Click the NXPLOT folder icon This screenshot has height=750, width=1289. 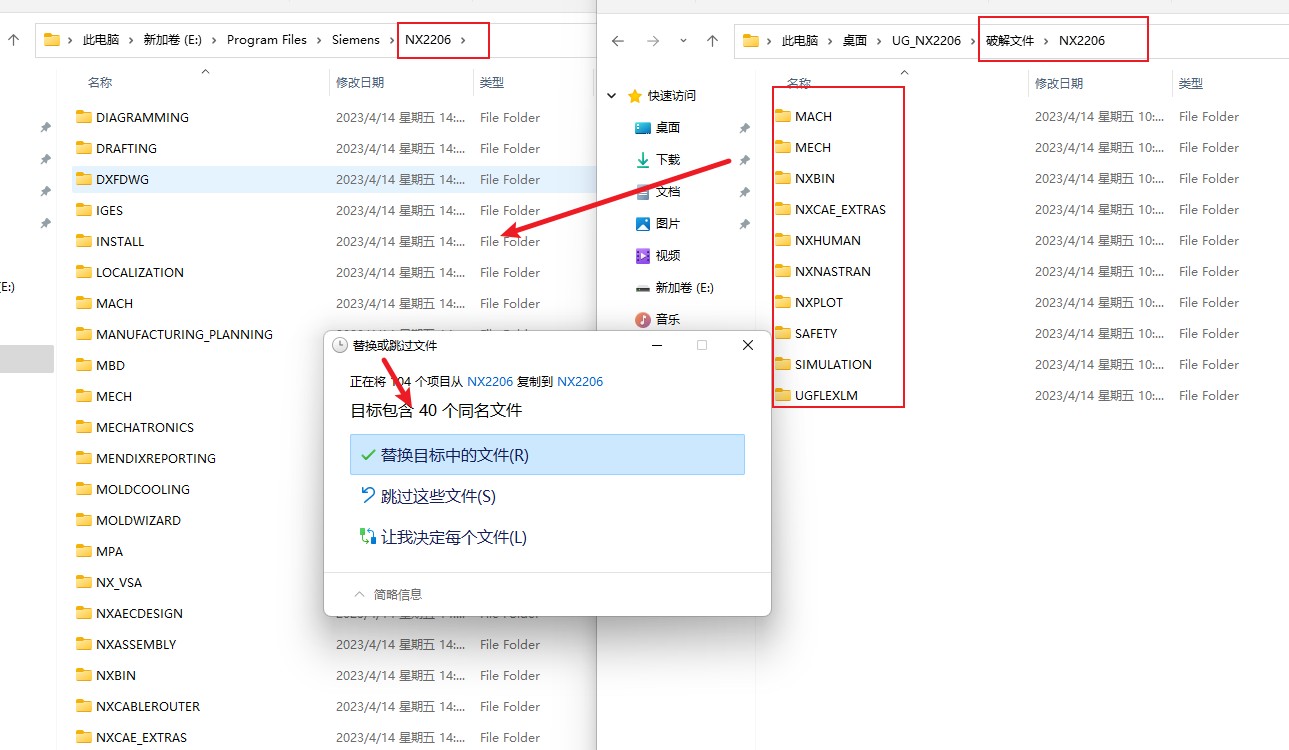(x=783, y=302)
